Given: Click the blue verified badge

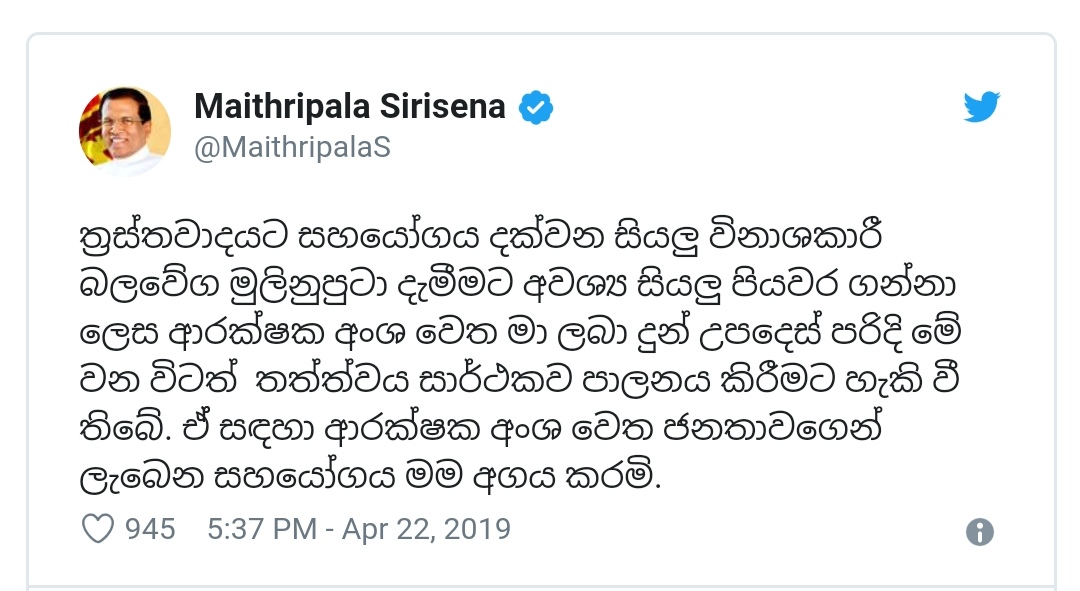Looking at the screenshot, I should tap(534, 106).
